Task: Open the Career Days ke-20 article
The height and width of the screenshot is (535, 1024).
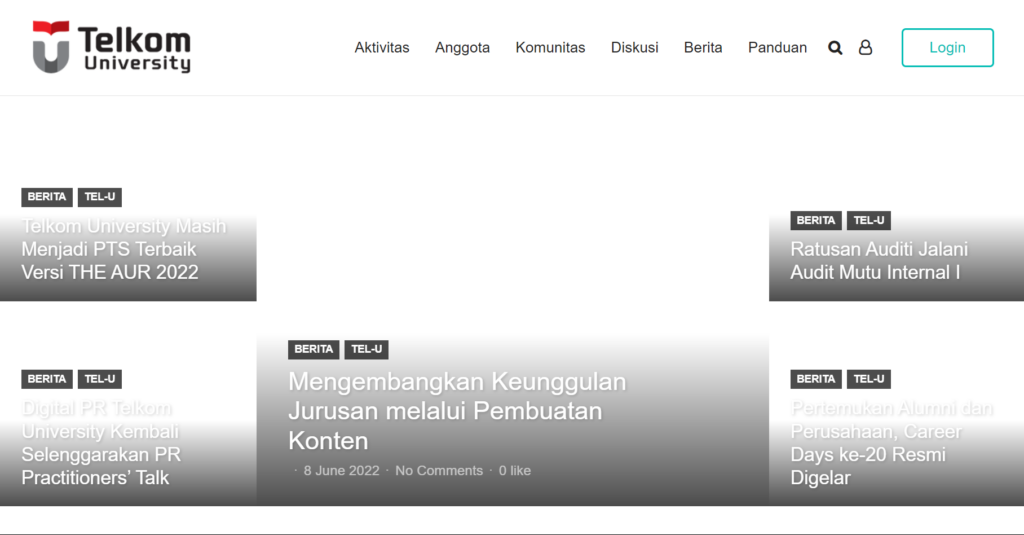Action: 891,443
